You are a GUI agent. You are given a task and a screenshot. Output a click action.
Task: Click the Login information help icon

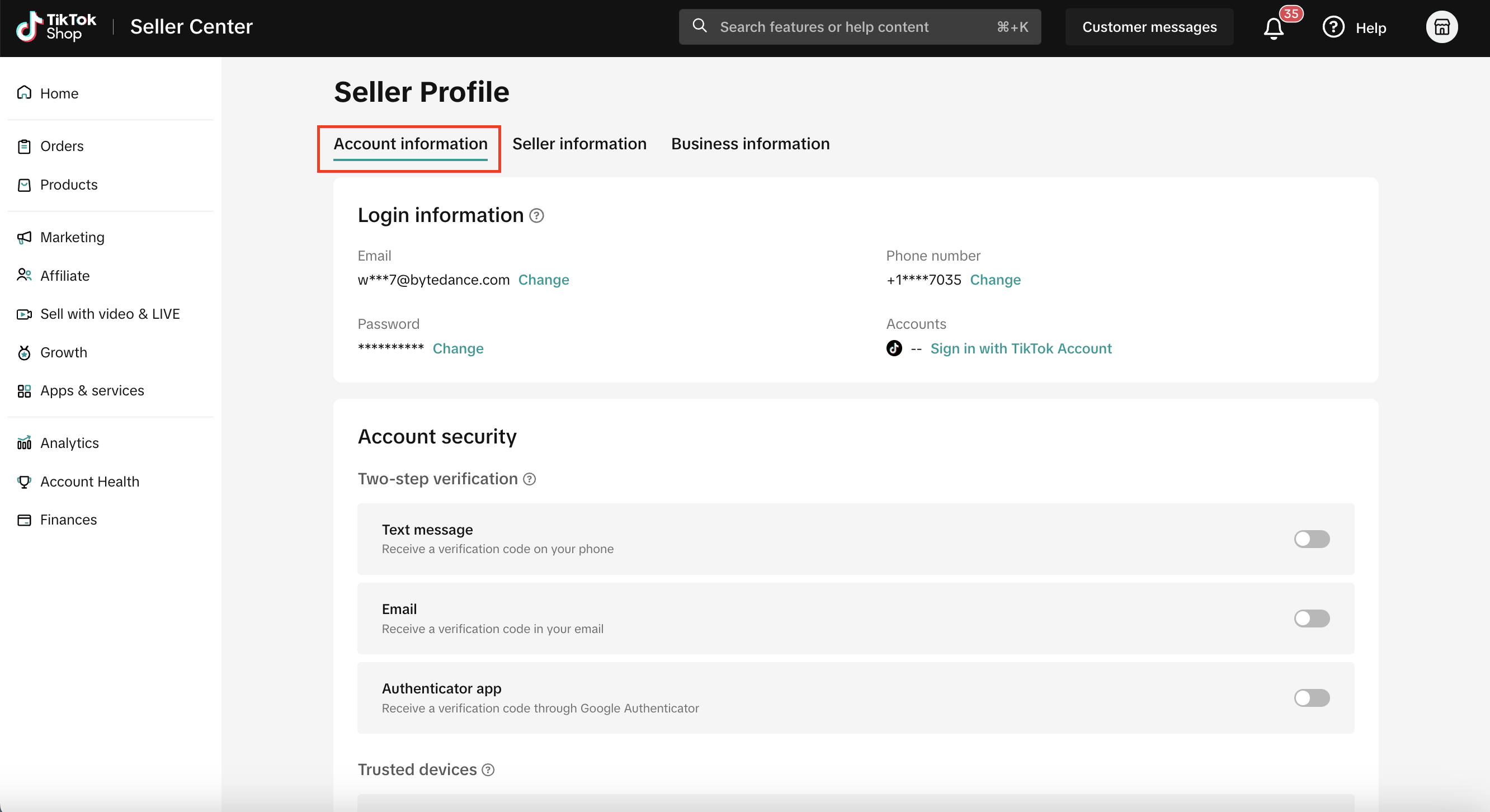tap(537, 216)
